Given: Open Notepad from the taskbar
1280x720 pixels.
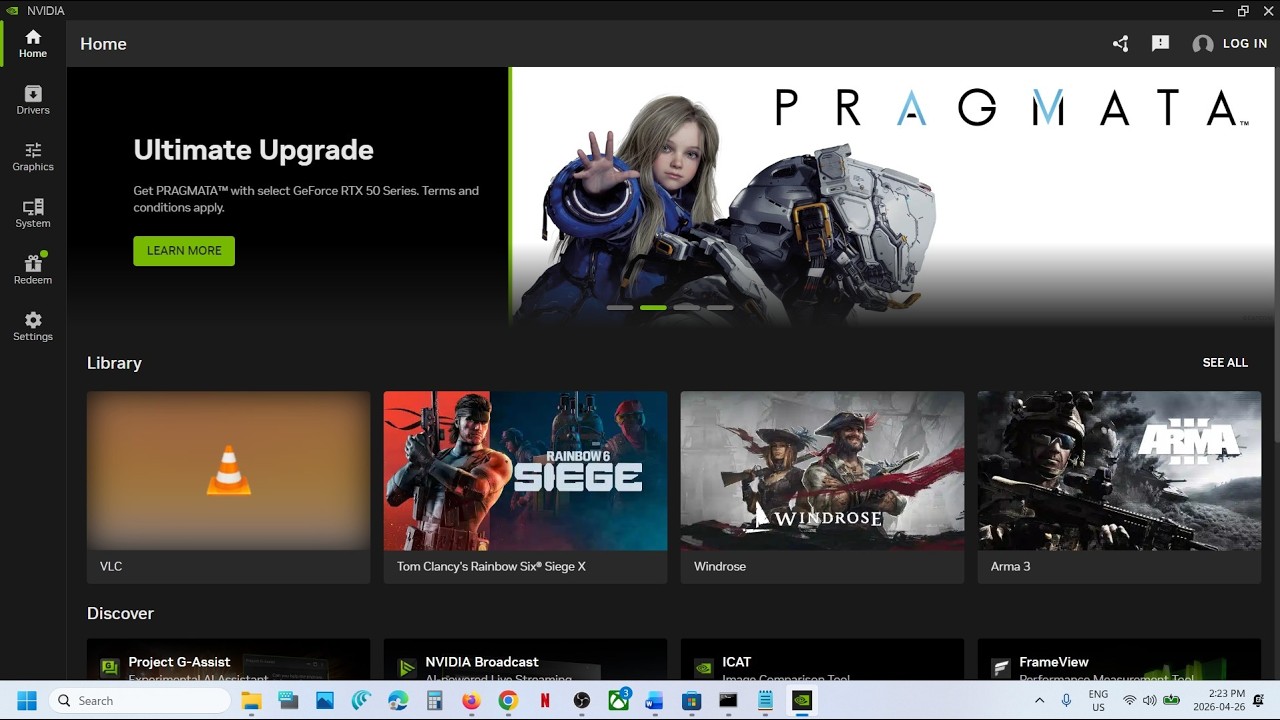Looking at the screenshot, I should [x=765, y=701].
